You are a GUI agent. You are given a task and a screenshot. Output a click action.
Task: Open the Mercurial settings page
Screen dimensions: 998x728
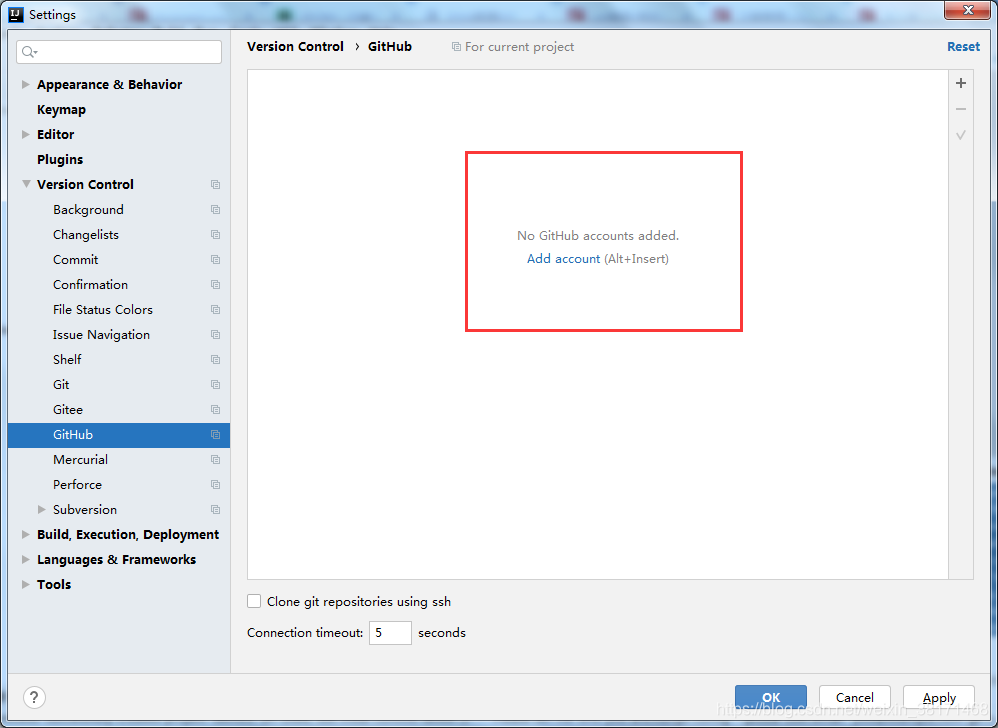(80, 459)
